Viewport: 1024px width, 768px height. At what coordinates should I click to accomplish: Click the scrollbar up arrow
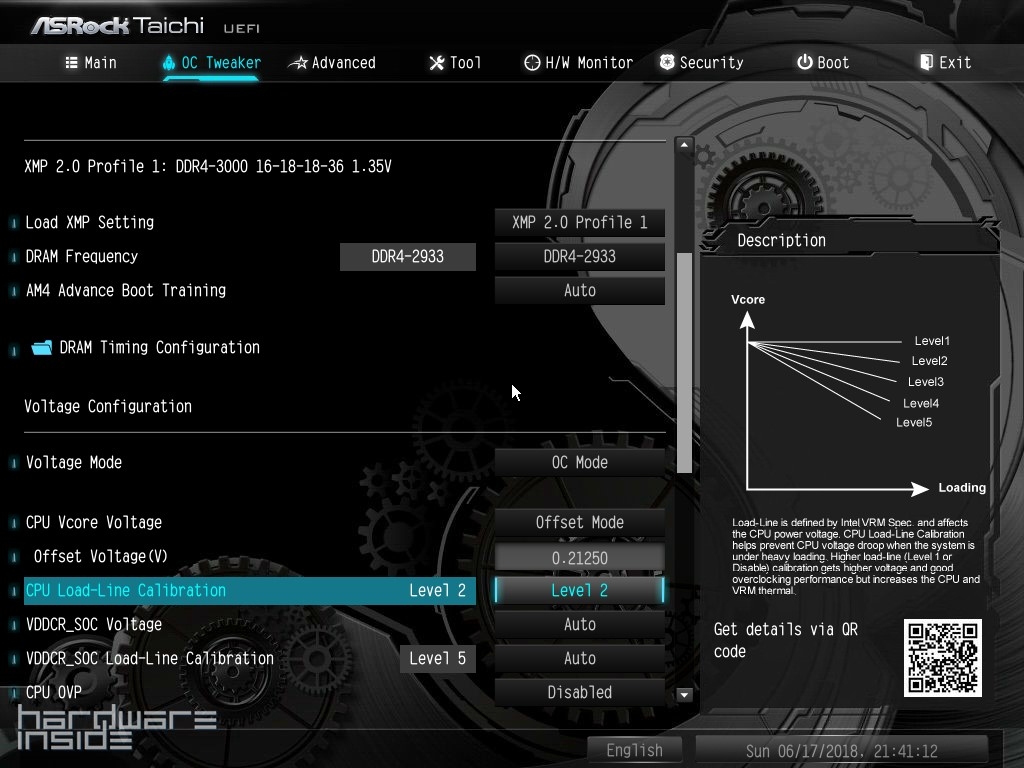tap(684, 145)
